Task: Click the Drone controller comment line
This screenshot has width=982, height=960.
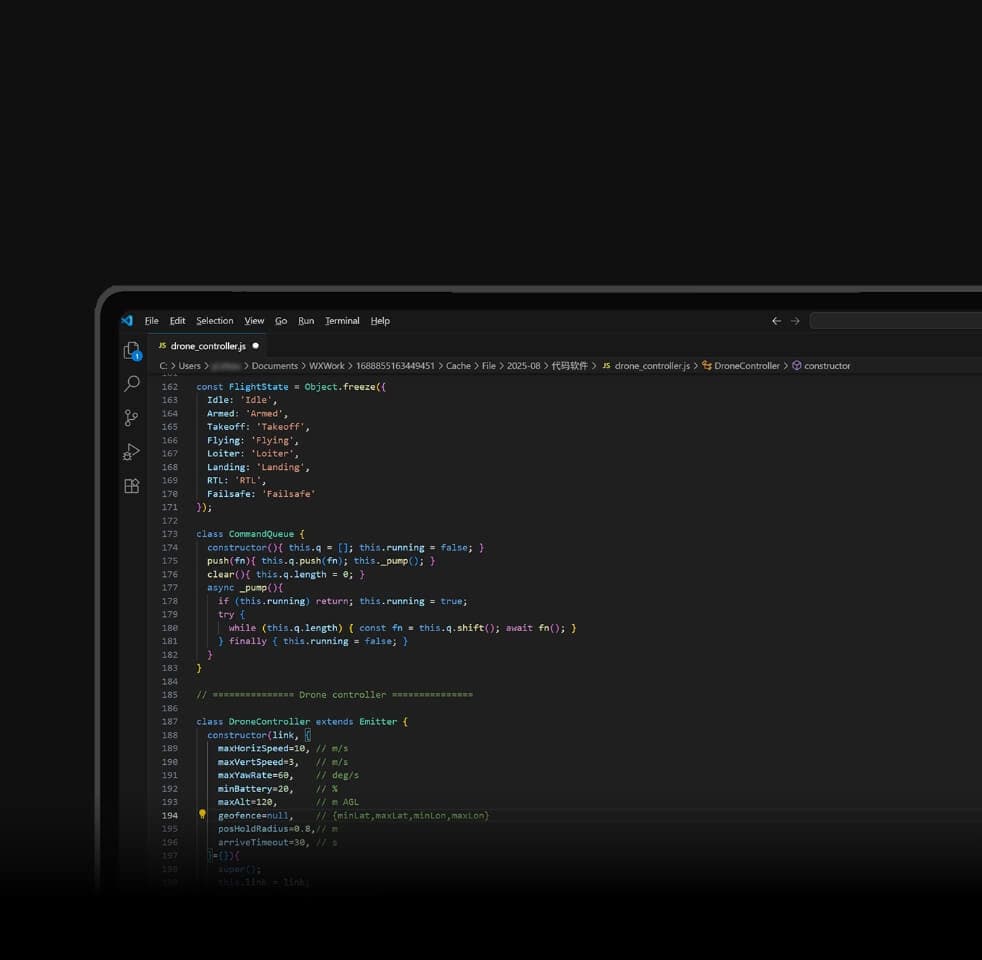Action: pyautogui.click(x=334, y=695)
